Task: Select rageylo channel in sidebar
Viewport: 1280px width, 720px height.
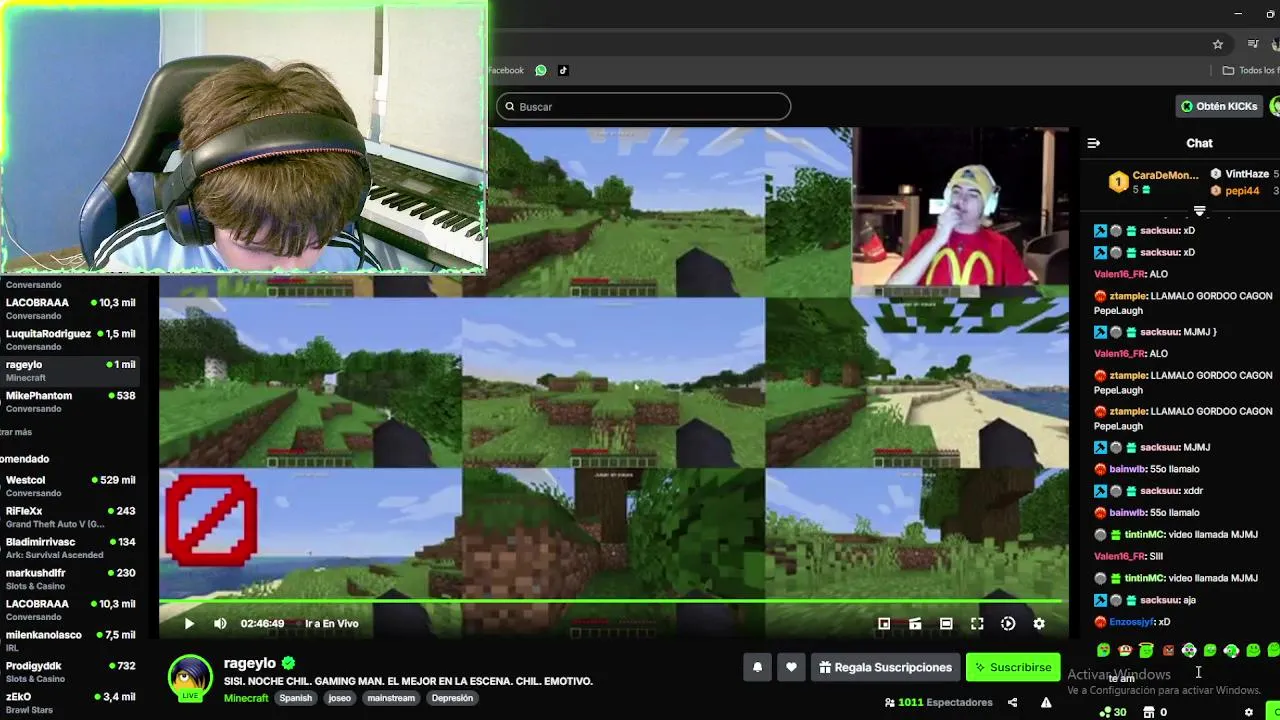Action: (x=70, y=371)
